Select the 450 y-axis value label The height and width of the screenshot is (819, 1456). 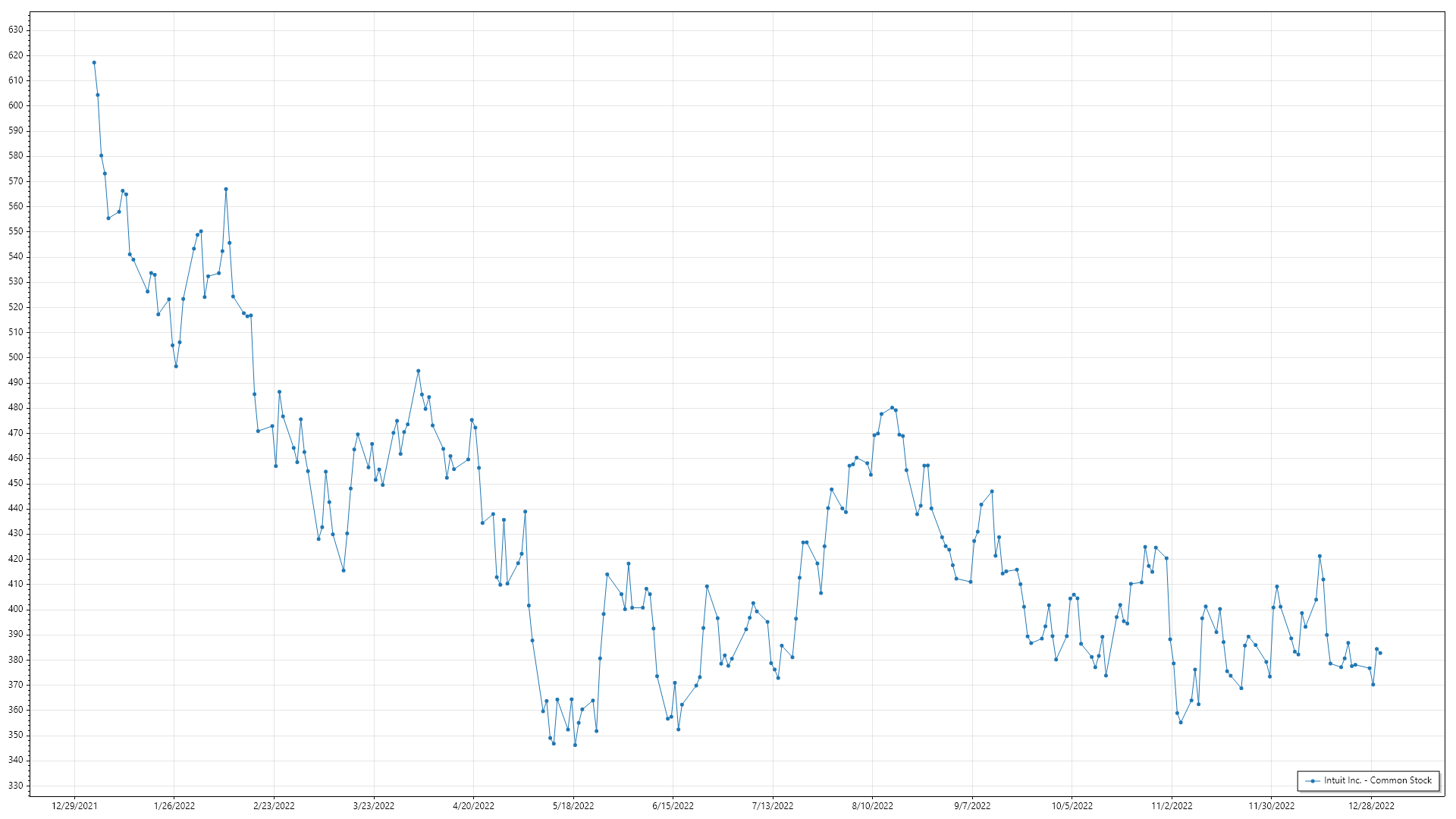[16, 483]
